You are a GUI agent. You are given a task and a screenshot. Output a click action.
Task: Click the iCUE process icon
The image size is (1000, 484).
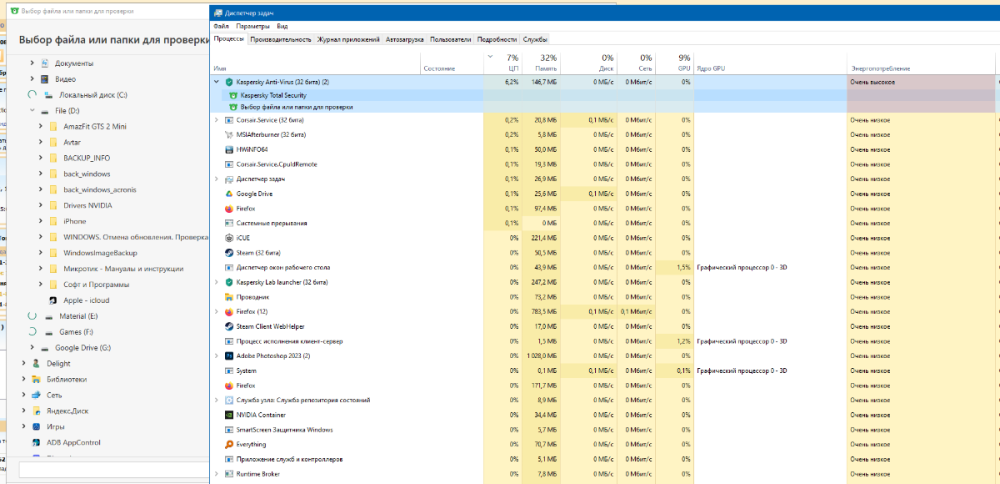pos(229,238)
